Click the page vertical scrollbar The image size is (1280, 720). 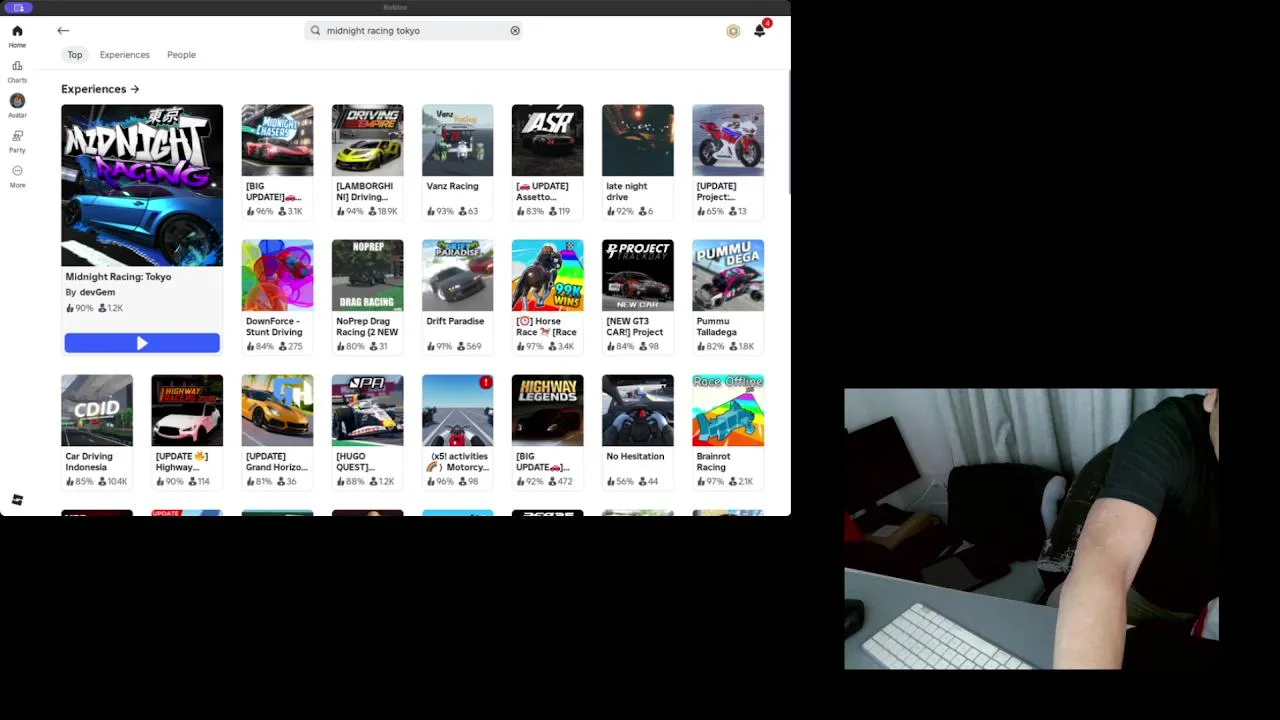click(789, 130)
